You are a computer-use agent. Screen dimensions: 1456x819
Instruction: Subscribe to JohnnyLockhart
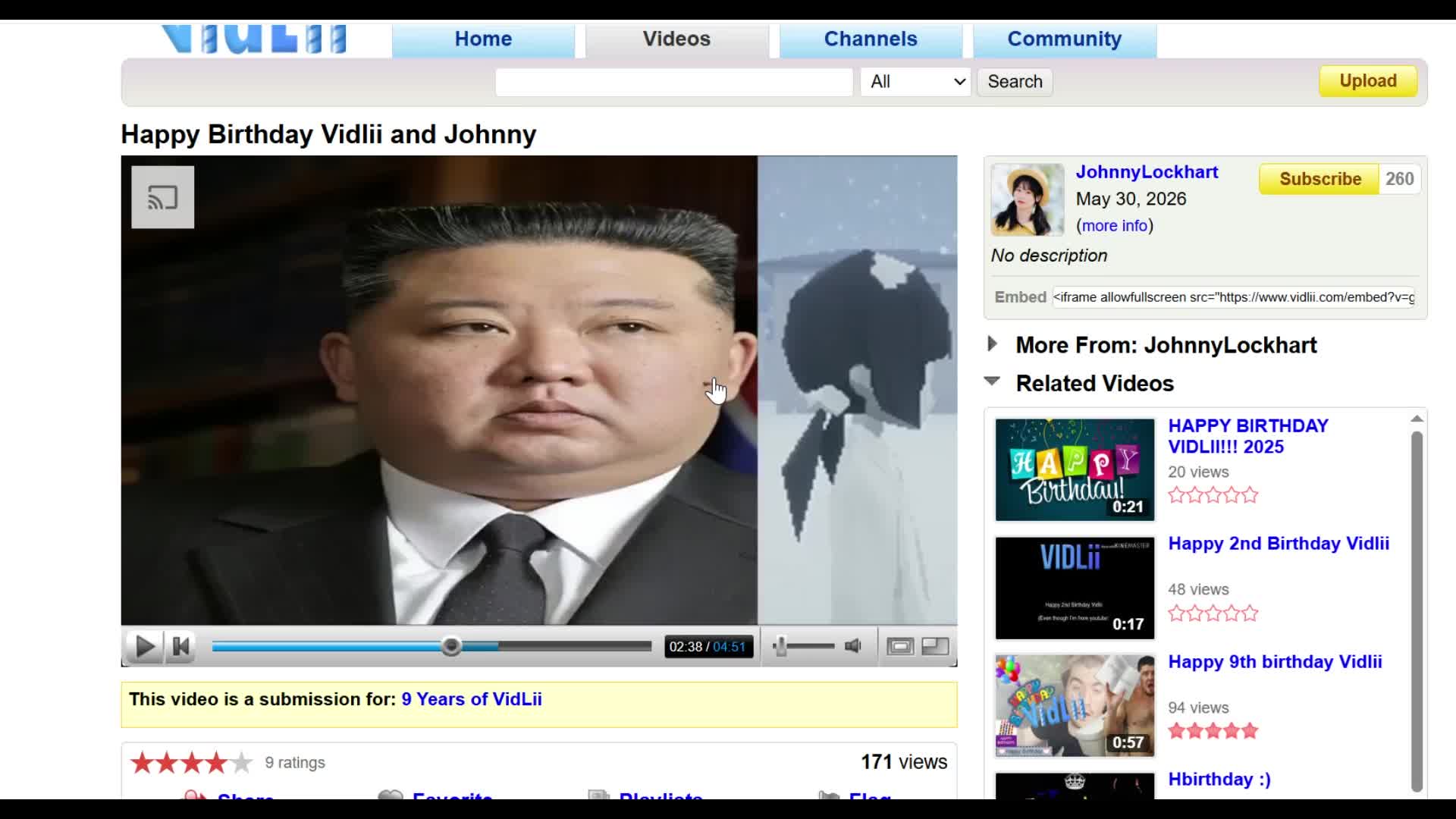[1319, 179]
